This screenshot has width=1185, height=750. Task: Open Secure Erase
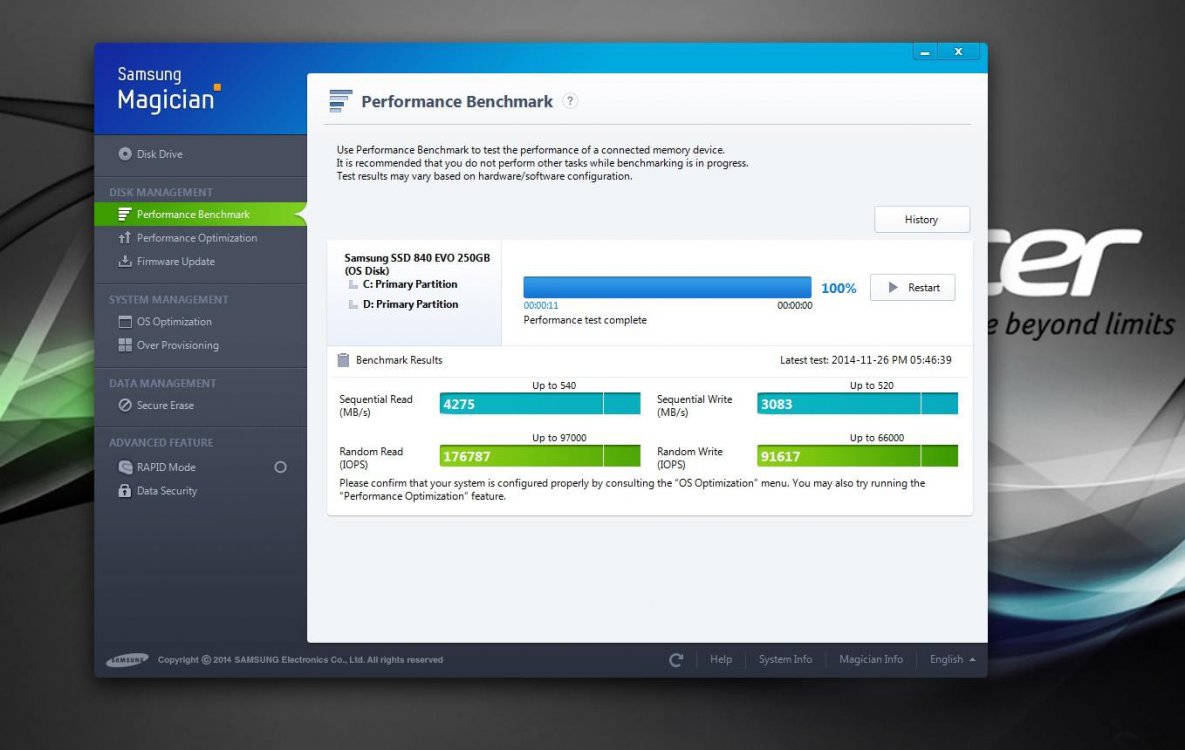(x=165, y=405)
